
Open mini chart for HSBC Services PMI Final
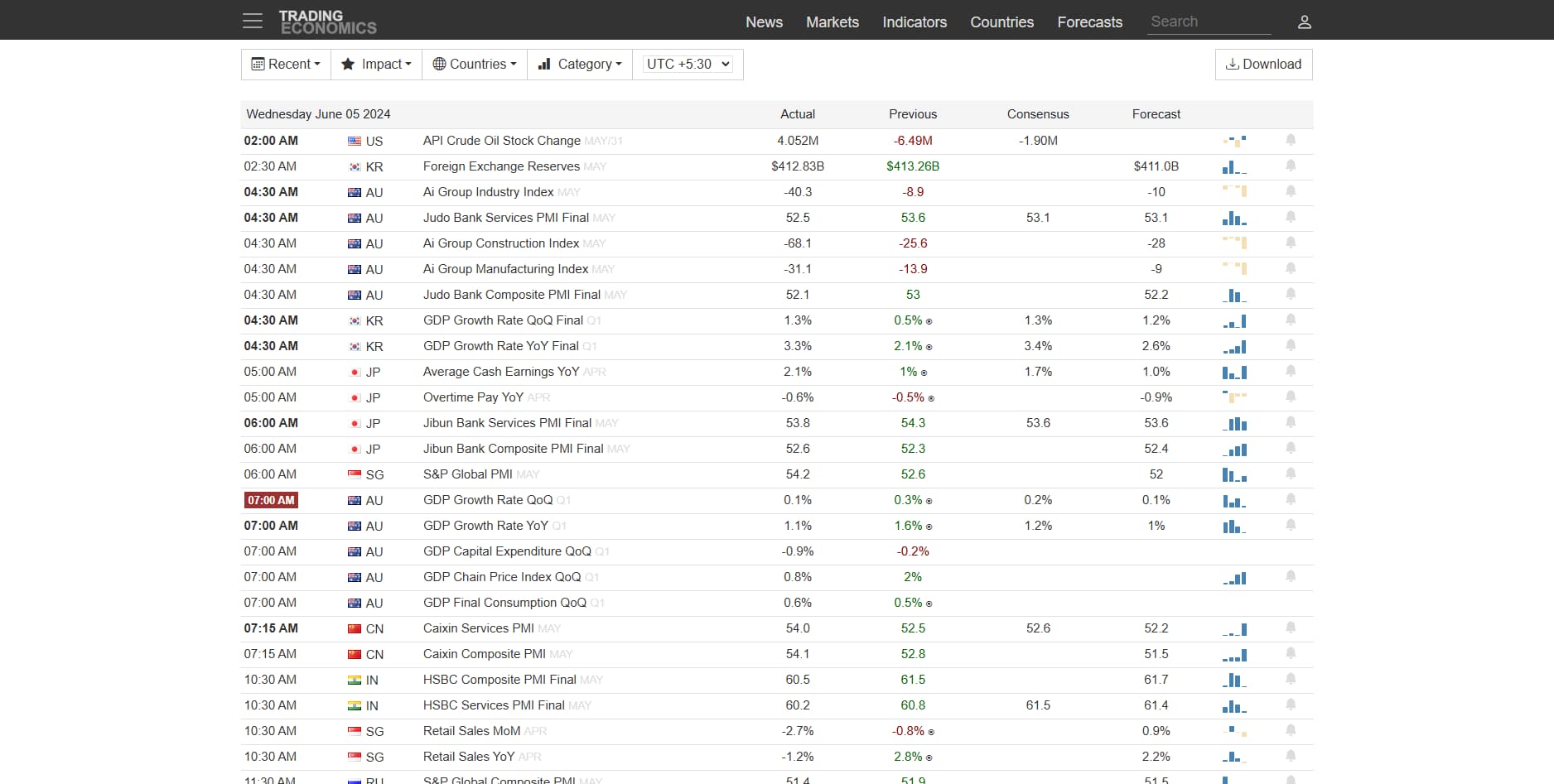[1234, 705]
